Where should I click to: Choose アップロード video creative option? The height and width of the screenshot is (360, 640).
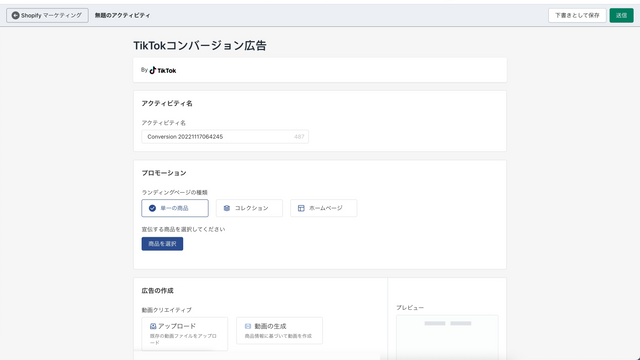[184, 334]
